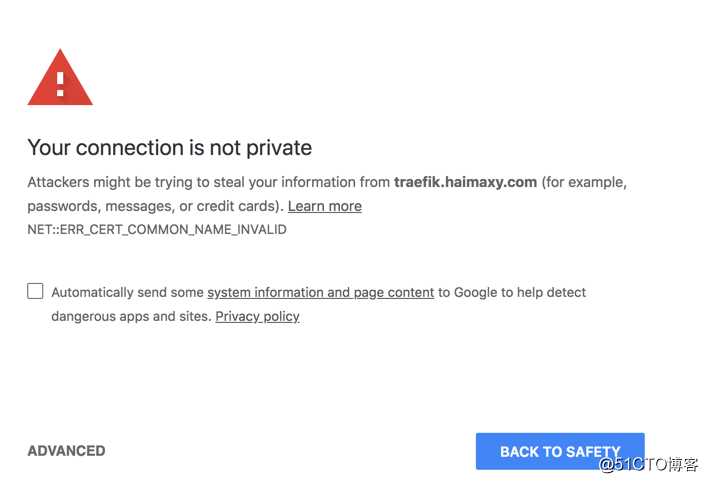The height and width of the screenshot is (483, 708).
Task: Click the 'dangerous apps and sites' text
Action: [x=130, y=316]
